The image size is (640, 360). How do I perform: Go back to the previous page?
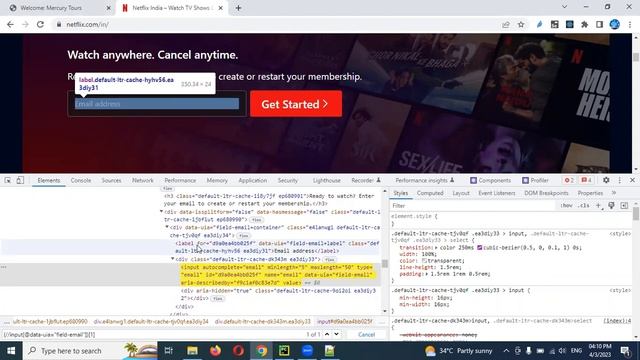pyautogui.click(x=10, y=24)
